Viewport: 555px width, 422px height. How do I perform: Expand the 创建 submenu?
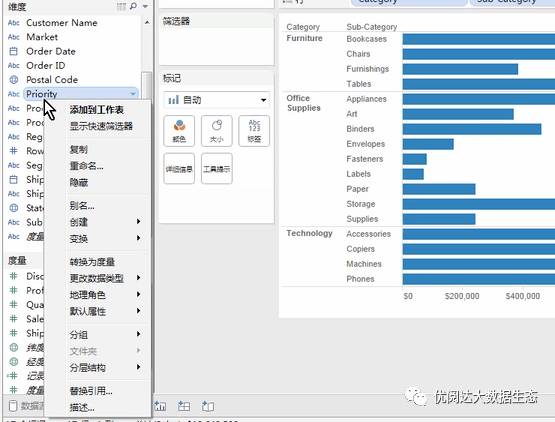point(105,222)
